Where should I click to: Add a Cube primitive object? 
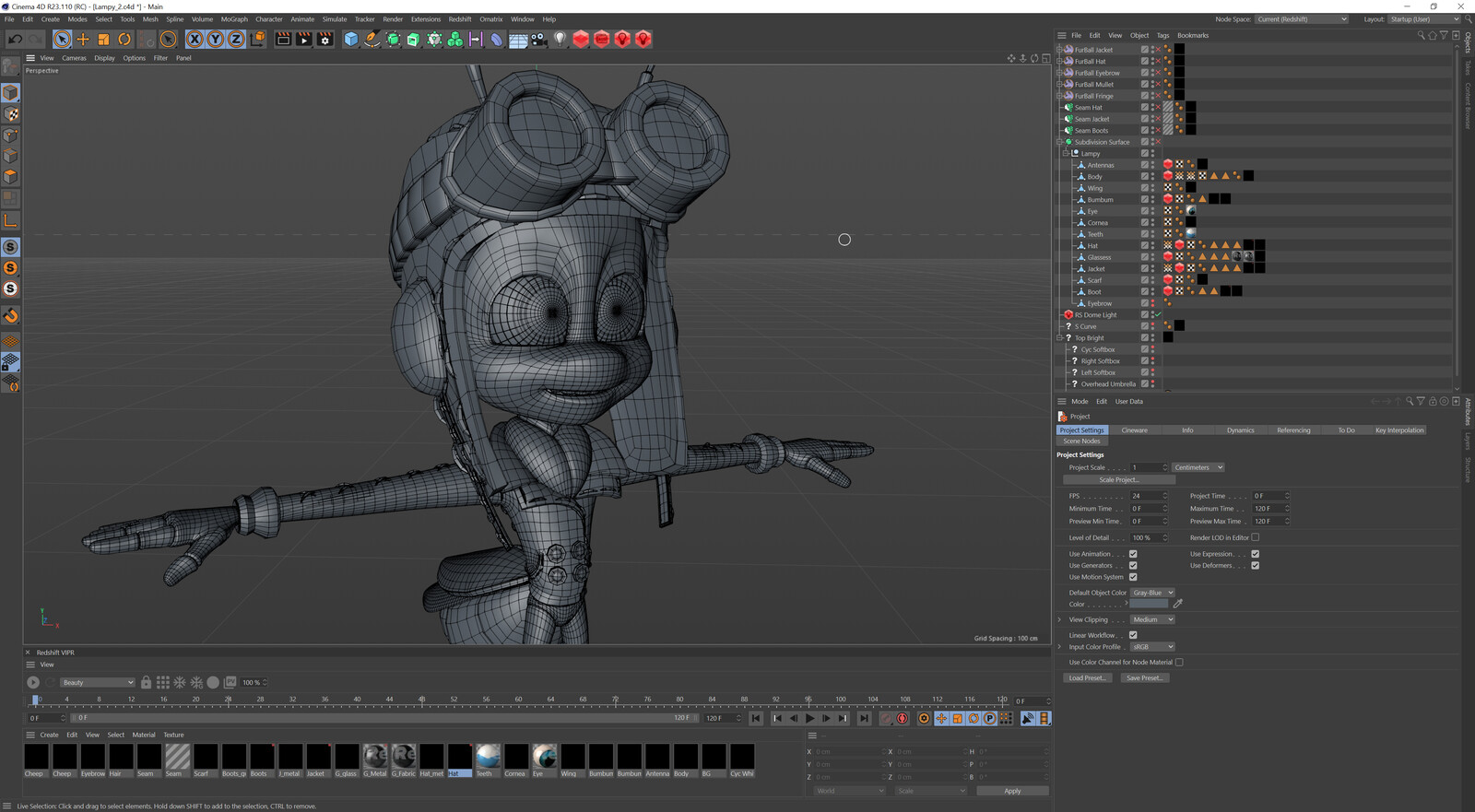pos(350,39)
